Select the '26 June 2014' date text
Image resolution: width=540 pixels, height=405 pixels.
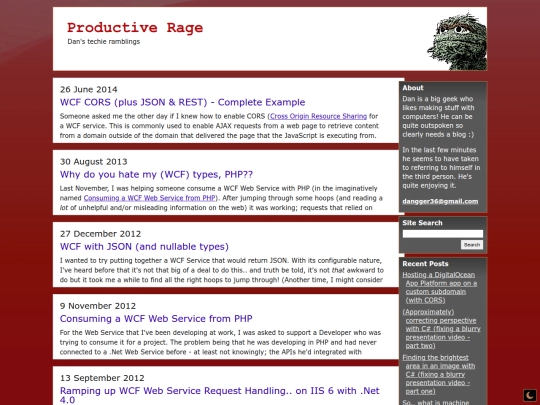coord(89,90)
